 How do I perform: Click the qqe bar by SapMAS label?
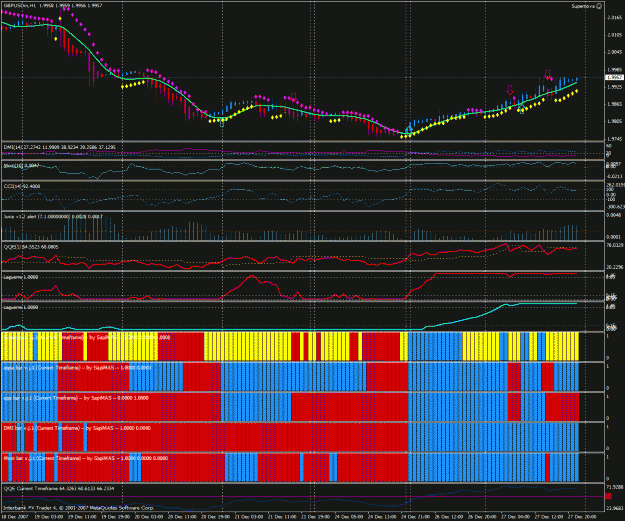click(x=76, y=398)
